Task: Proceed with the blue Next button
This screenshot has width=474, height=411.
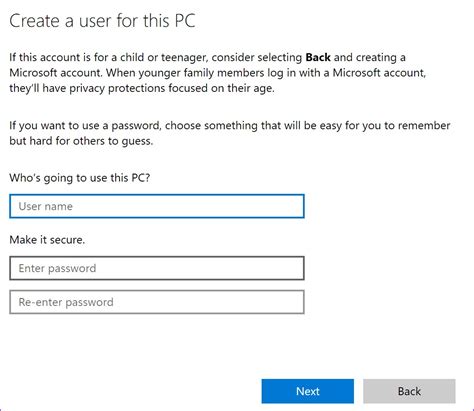Action: pos(308,391)
